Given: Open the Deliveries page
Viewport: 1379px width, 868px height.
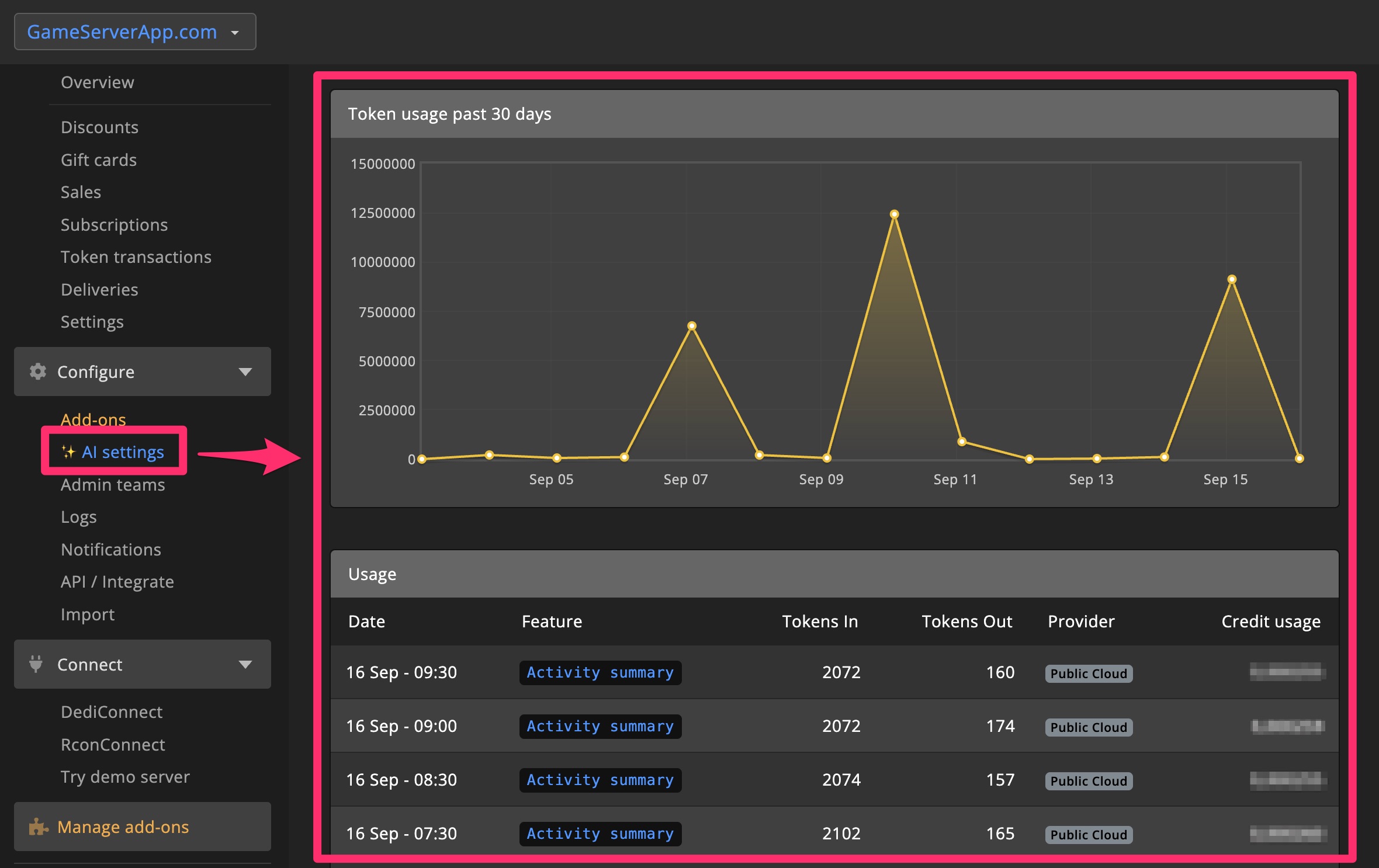Looking at the screenshot, I should (99, 290).
